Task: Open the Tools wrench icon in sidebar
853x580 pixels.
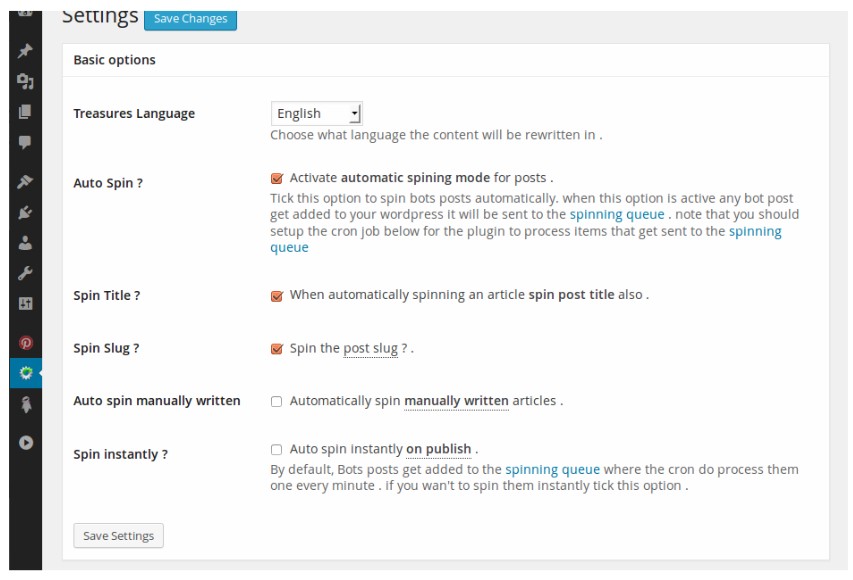Action: point(25,273)
